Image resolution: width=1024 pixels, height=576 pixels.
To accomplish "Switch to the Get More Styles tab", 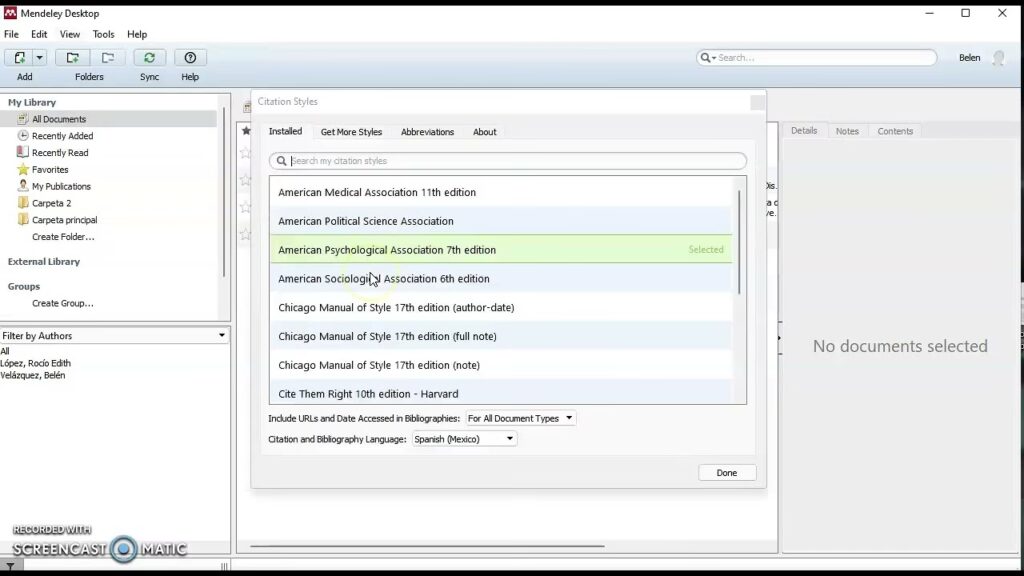I will point(351,132).
